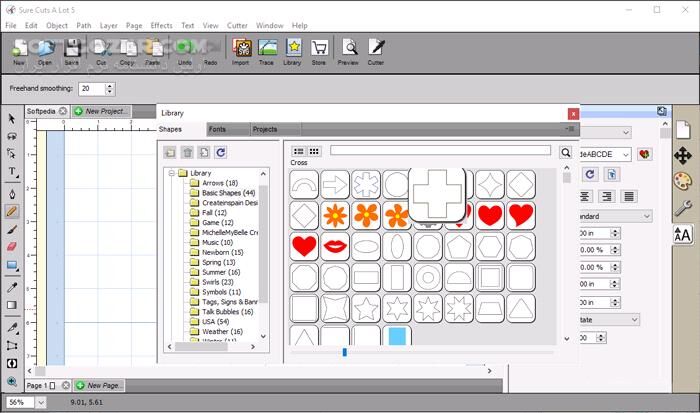Screen dimensions: 700x413
Task: Open the AA text panel icon
Action: [683, 234]
